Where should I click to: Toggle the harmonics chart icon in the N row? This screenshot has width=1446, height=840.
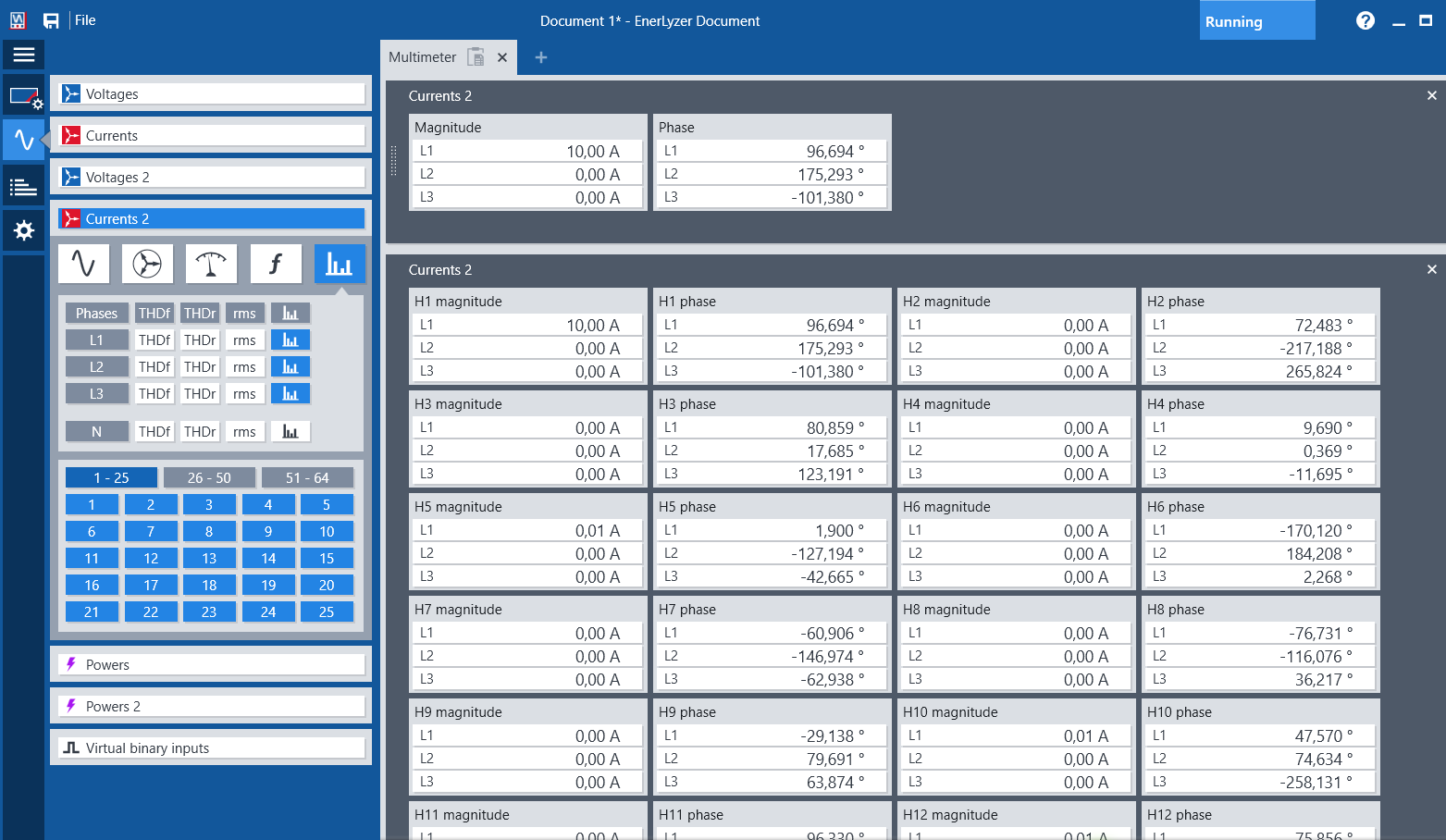click(290, 432)
